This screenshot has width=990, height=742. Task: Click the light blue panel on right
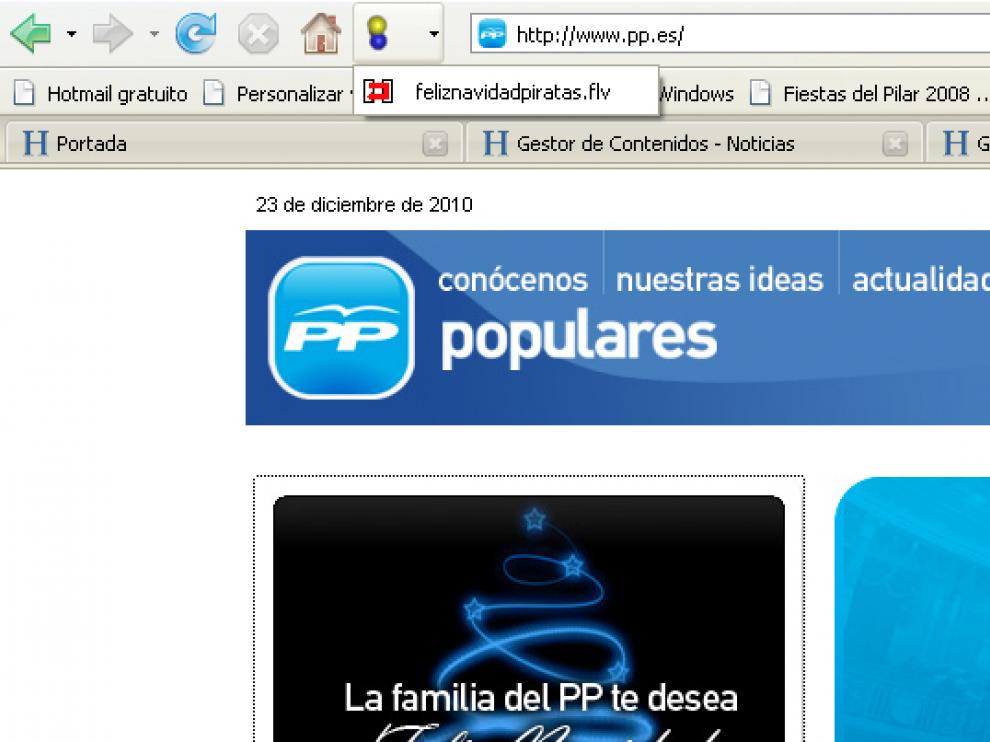coord(912,609)
